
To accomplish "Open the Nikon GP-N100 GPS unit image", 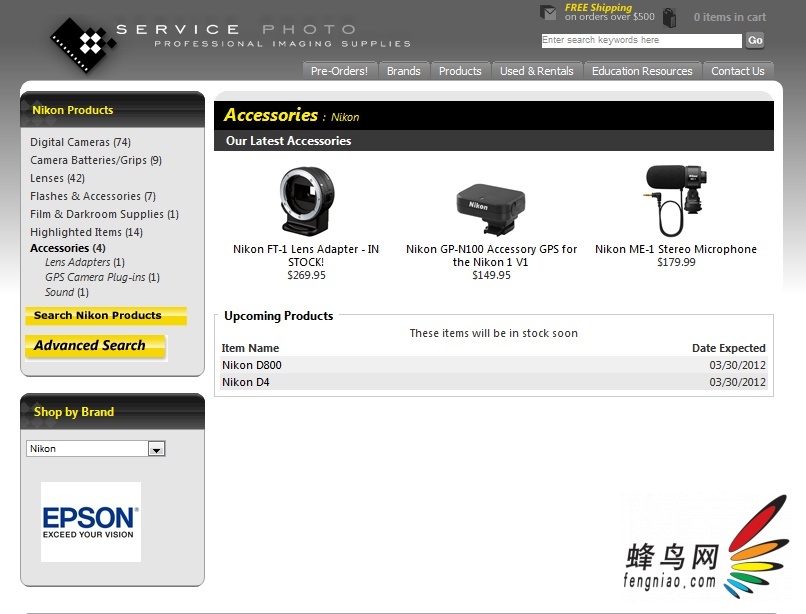I will point(491,208).
